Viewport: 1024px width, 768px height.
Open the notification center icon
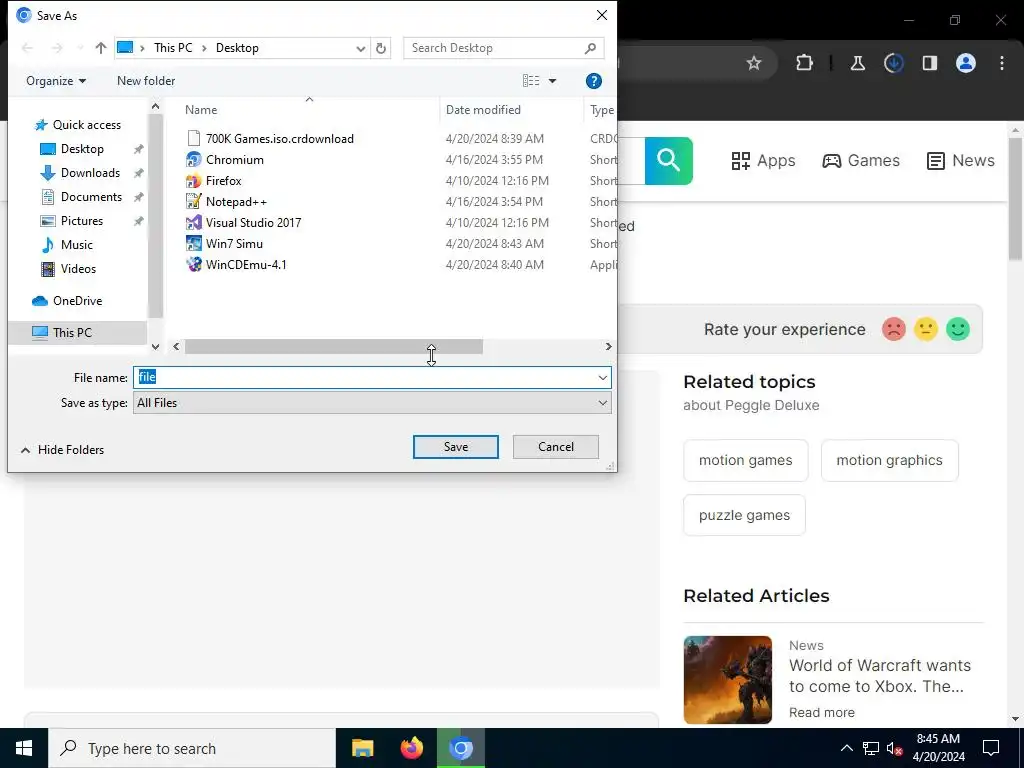pyautogui.click(x=991, y=748)
